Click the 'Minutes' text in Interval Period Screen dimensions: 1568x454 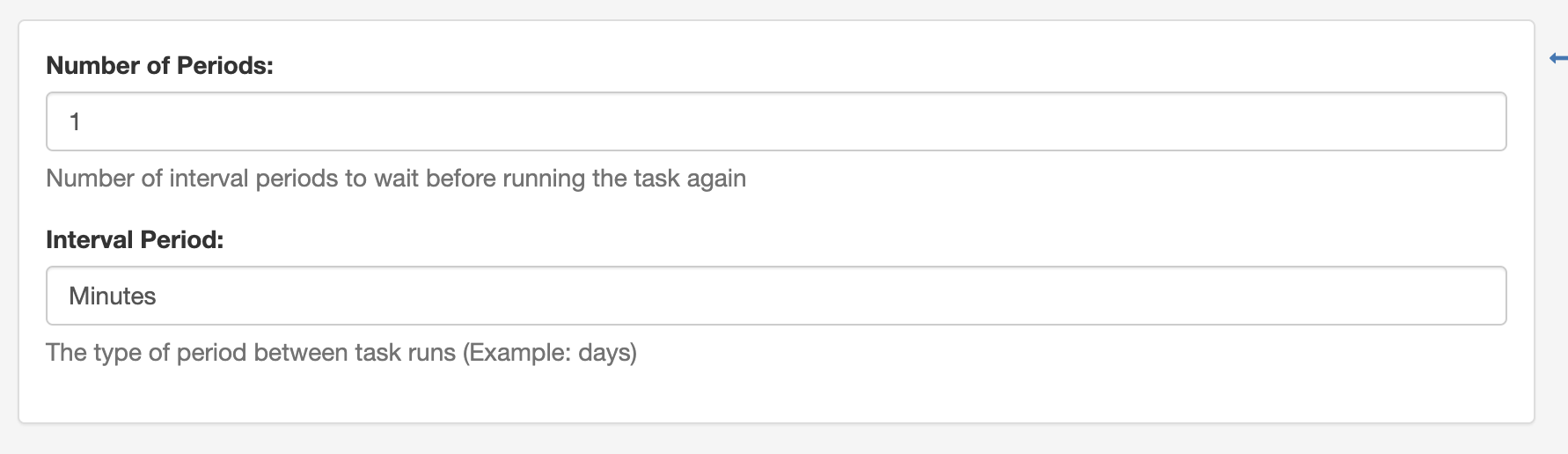pos(113,296)
